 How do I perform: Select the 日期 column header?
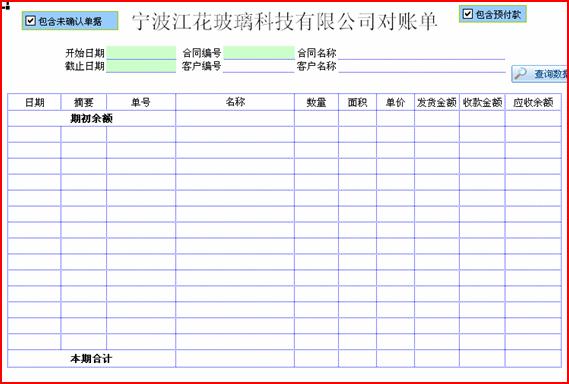click(34, 102)
